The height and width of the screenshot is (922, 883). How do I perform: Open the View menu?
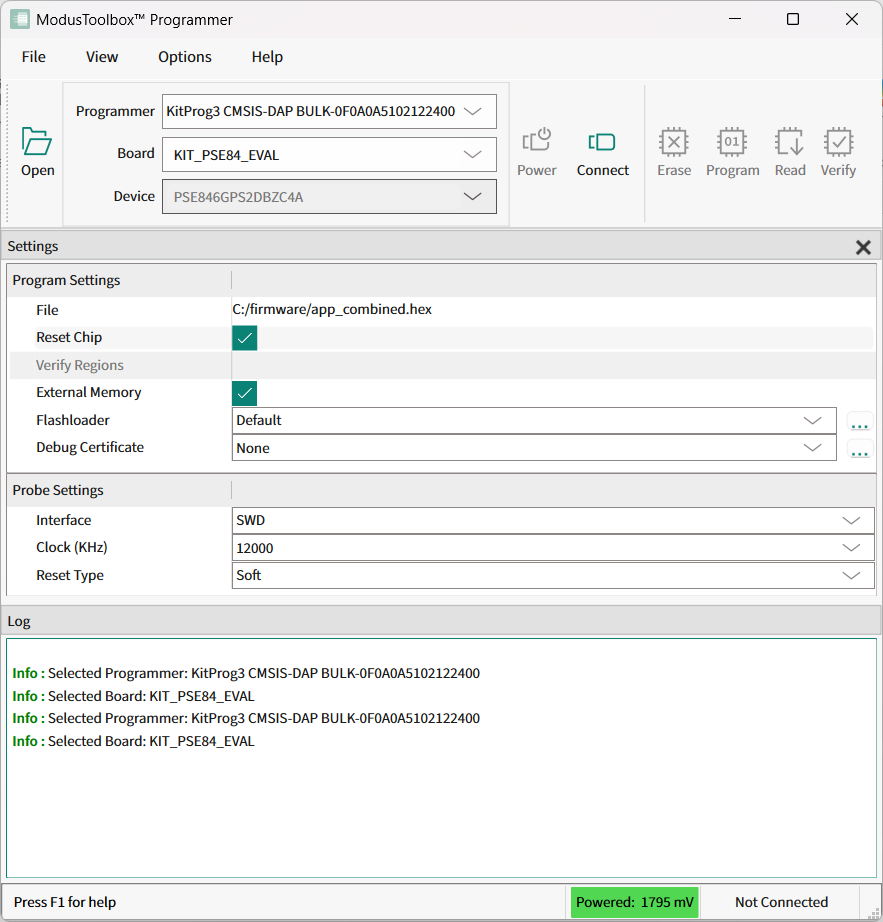(x=102, y=57)
